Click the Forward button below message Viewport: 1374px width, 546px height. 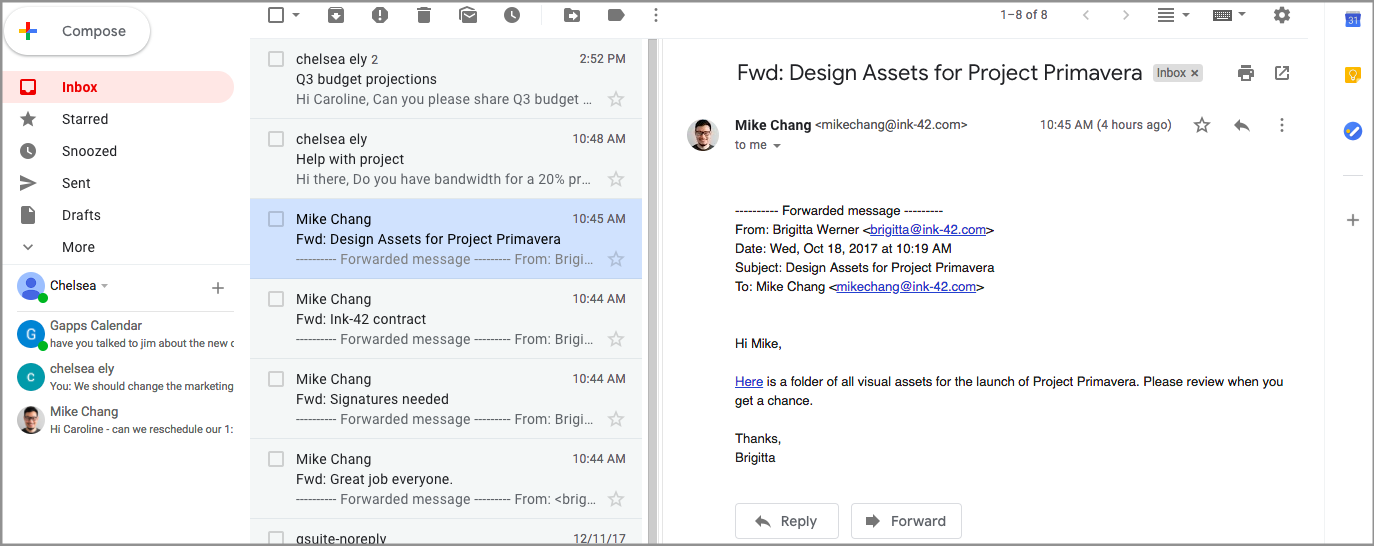point(906,521)
